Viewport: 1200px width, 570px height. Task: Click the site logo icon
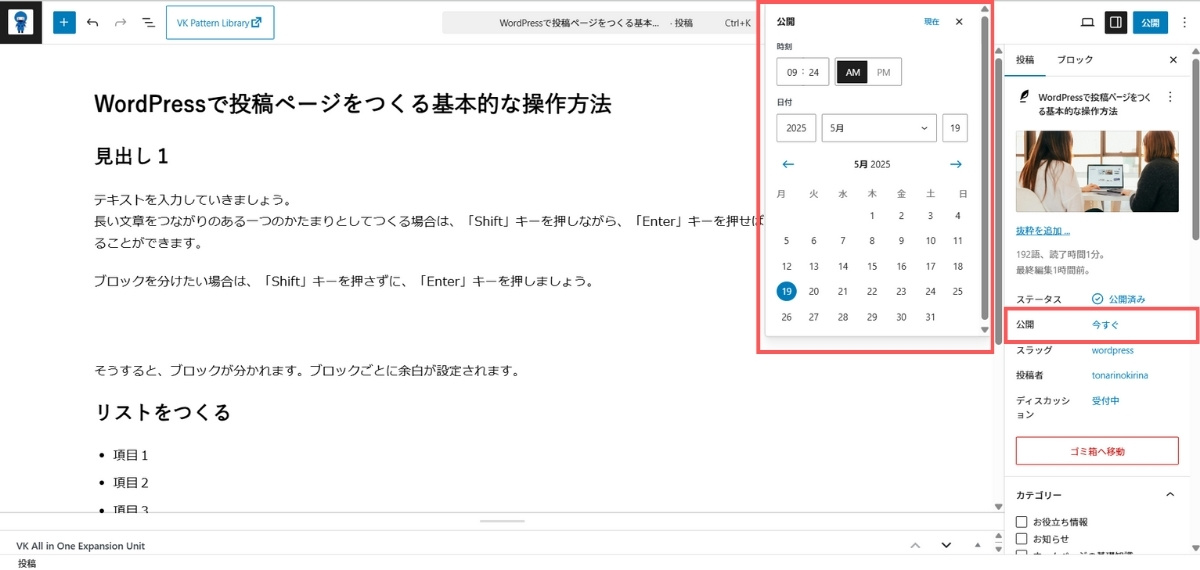(x=21, y=22)
